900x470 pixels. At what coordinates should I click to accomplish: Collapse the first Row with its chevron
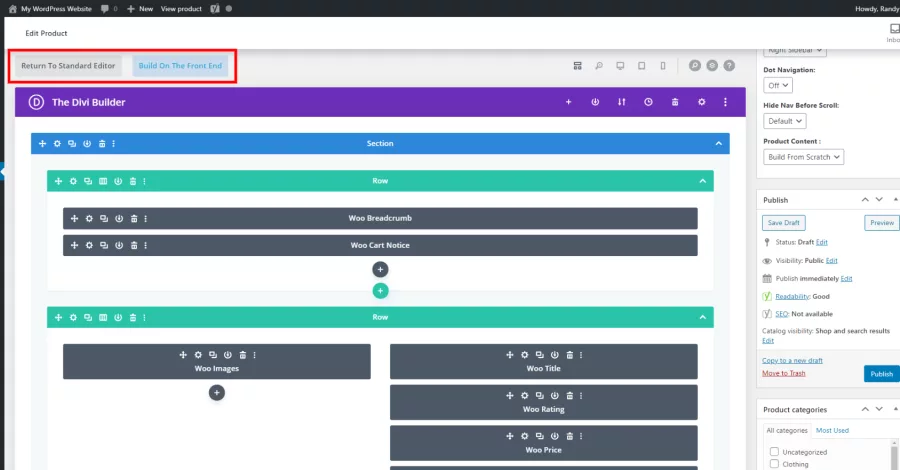coord(703,181)
